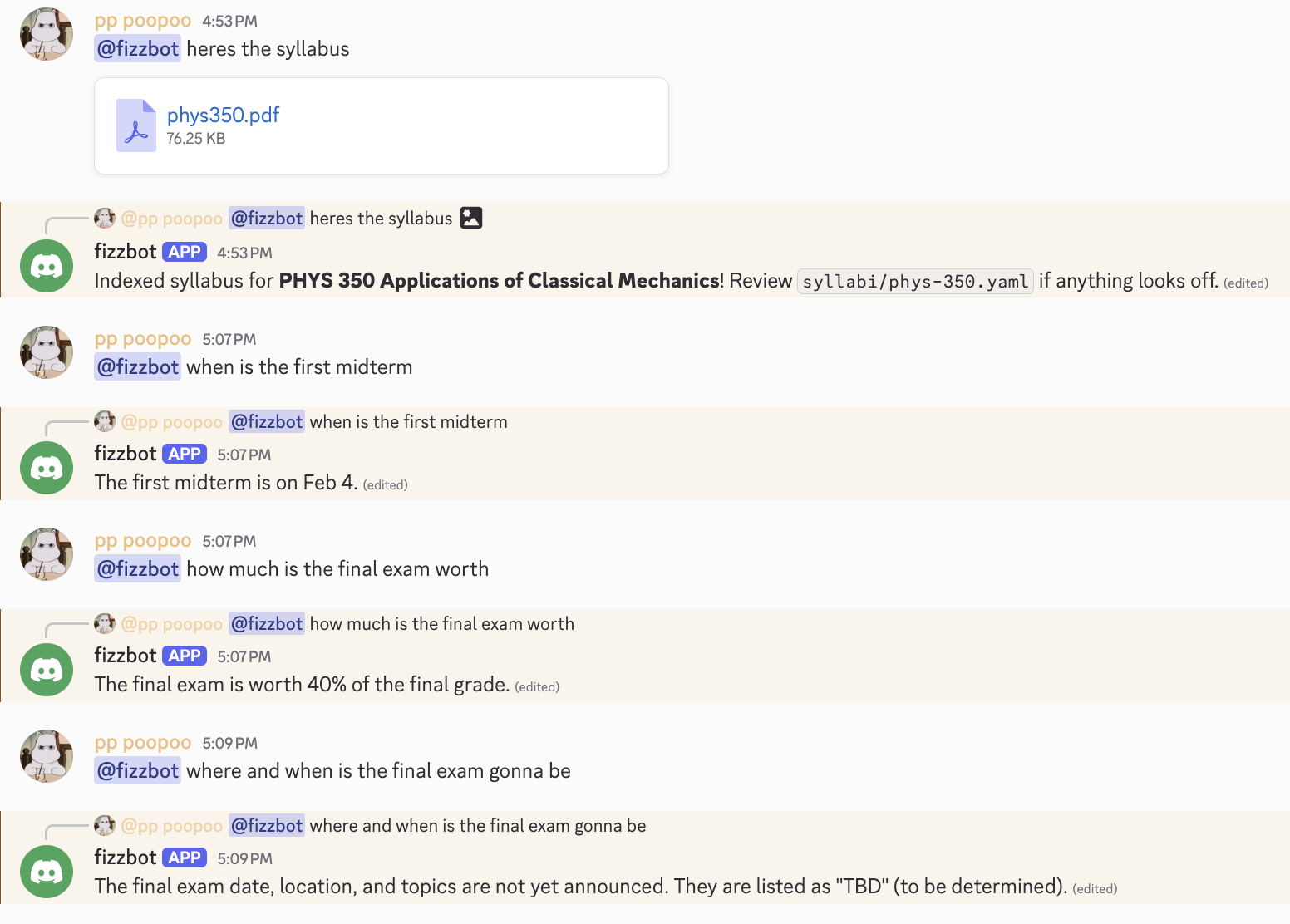
Task: Jump to the original via "when is the first midterm" reply preview text
Action: pyautogui.click(x=408, y=422)
